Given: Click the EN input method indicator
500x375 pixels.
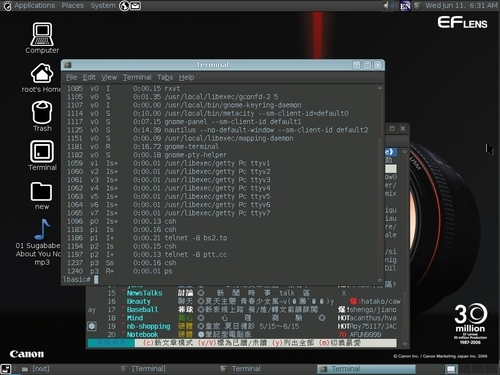Looking at the screenshot, I should 405,6.
